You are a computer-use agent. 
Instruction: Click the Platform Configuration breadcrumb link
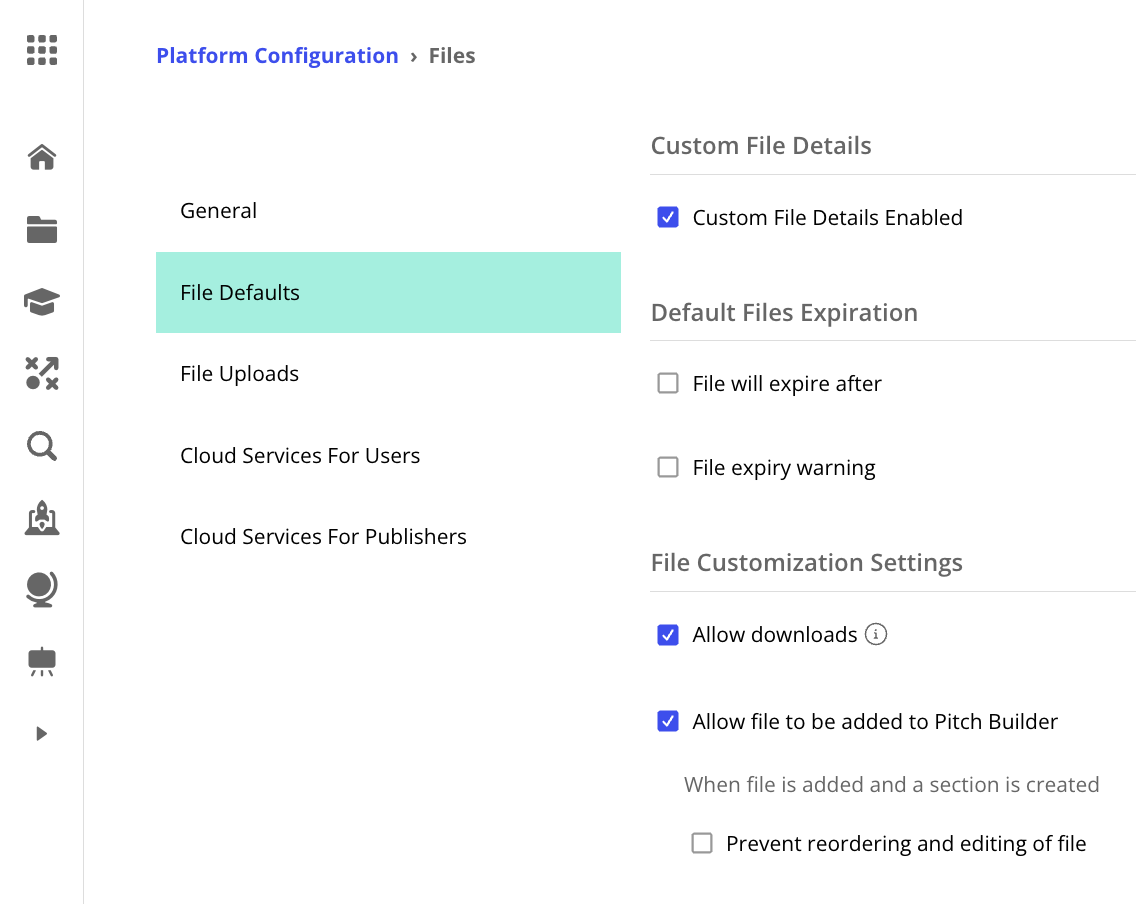click(277, 56)
